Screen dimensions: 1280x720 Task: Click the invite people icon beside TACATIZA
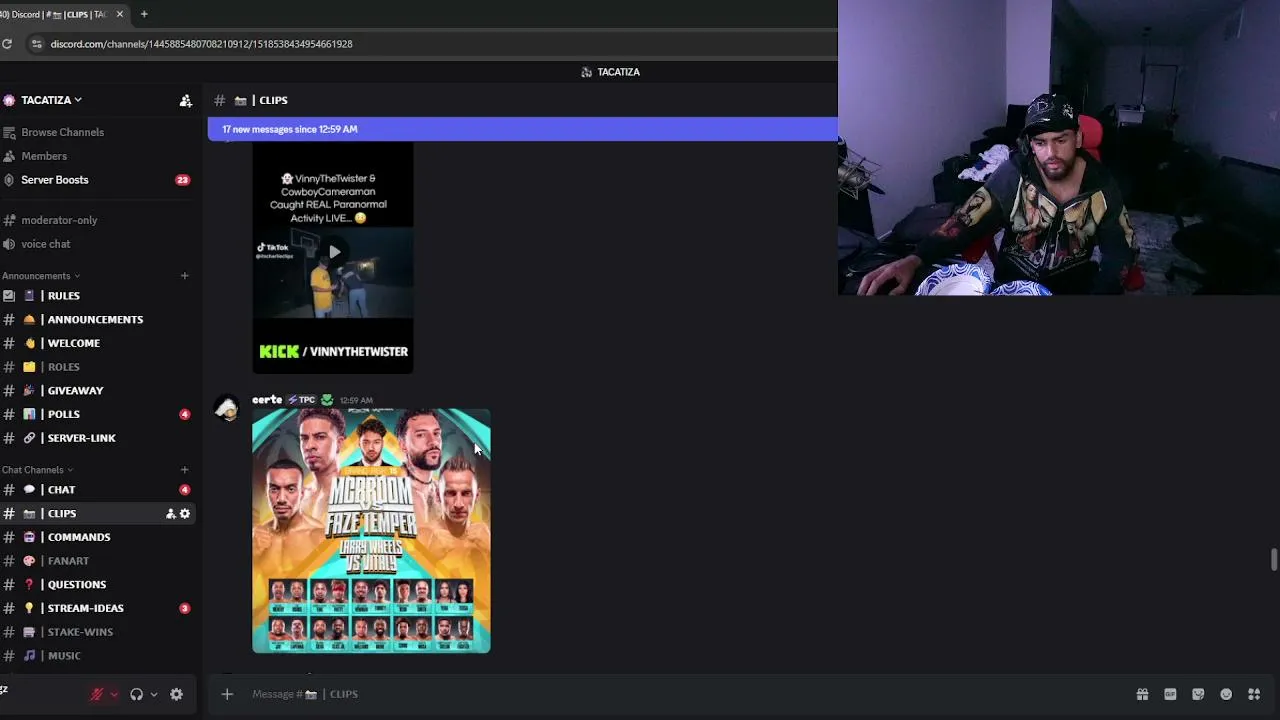[x=186, y=100]
